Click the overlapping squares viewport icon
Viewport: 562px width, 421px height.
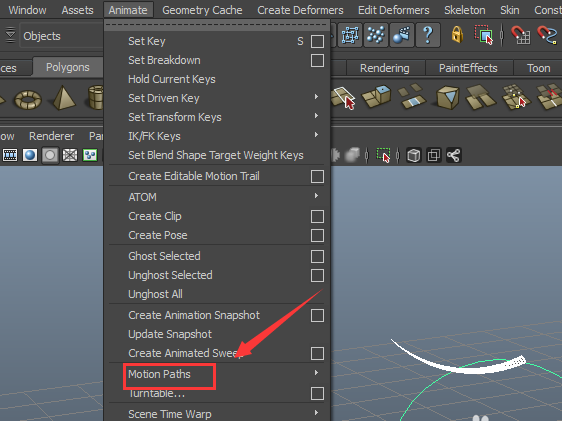[x=434, y=155]
